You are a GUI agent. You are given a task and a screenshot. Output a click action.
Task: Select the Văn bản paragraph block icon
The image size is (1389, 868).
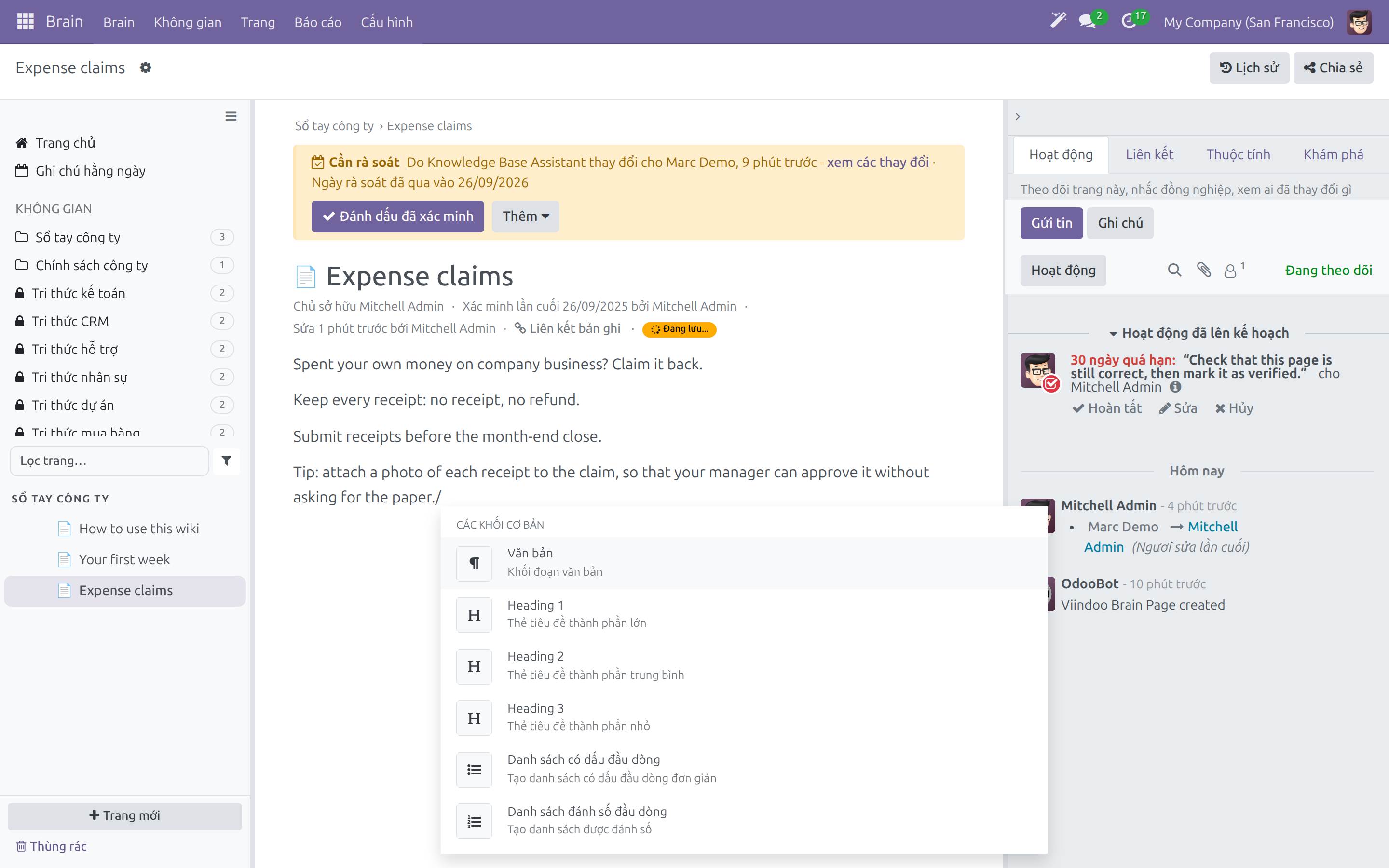click(474, 563)
